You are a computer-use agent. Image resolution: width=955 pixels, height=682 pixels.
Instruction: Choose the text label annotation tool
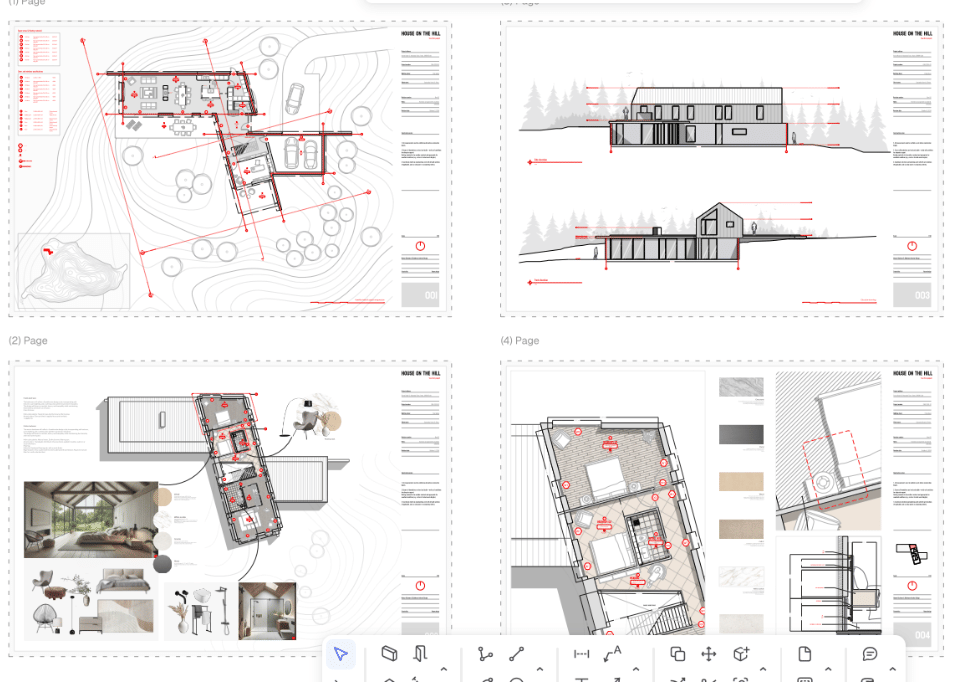coord(613,654)
